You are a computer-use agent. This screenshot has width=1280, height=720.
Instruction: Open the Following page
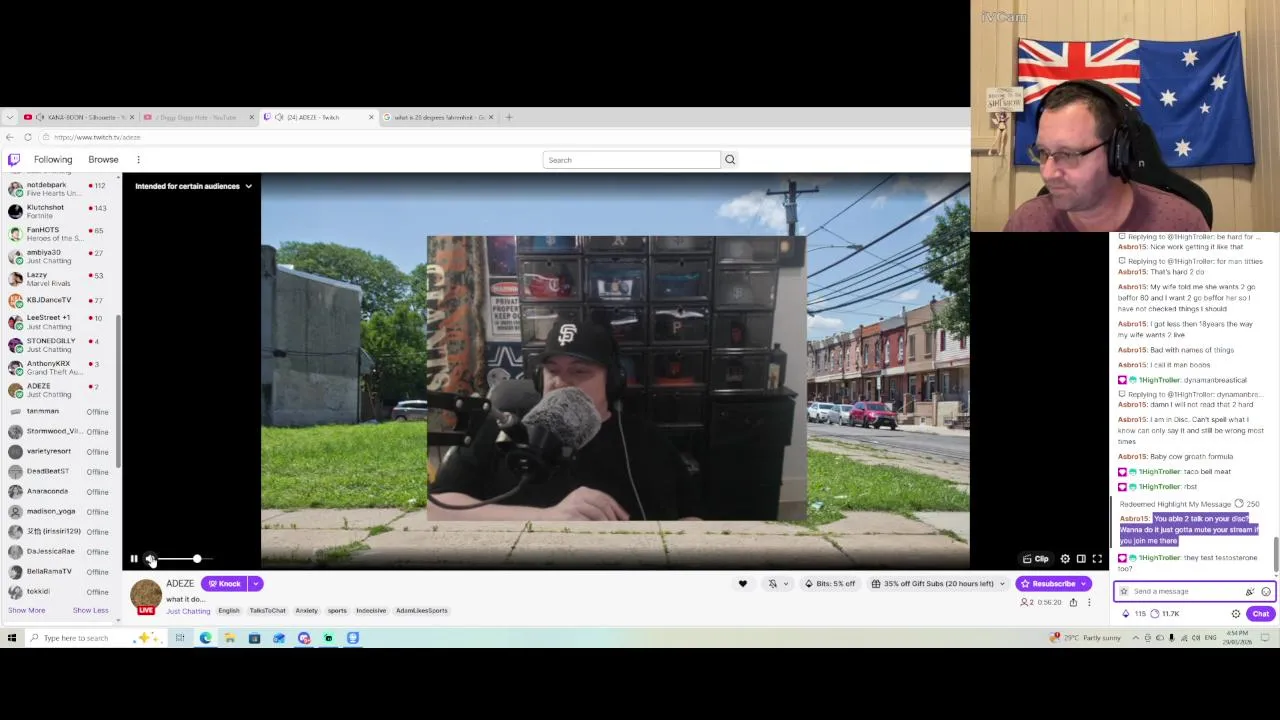(x=53, y=159)
